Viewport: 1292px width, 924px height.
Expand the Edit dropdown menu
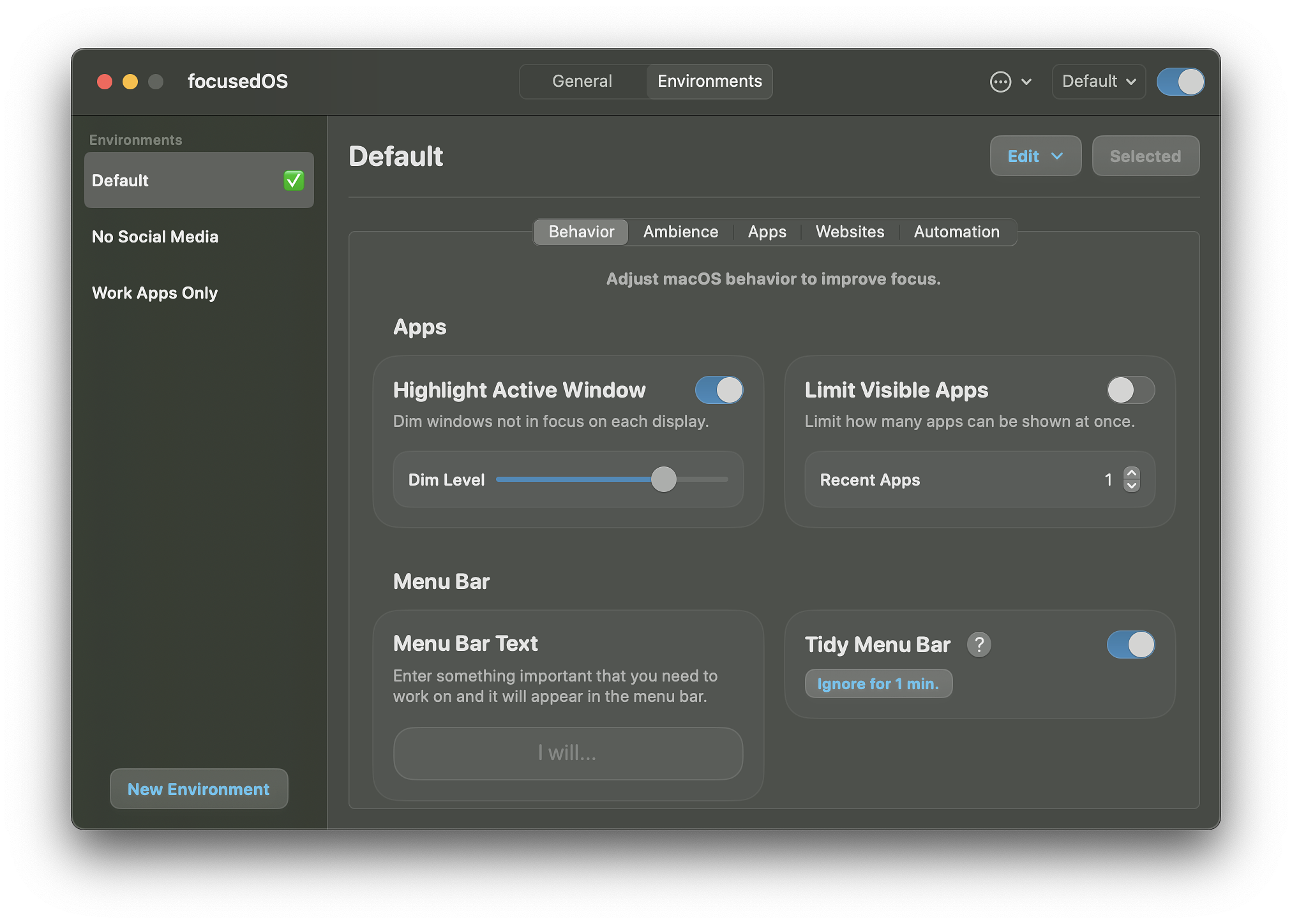1035,156
